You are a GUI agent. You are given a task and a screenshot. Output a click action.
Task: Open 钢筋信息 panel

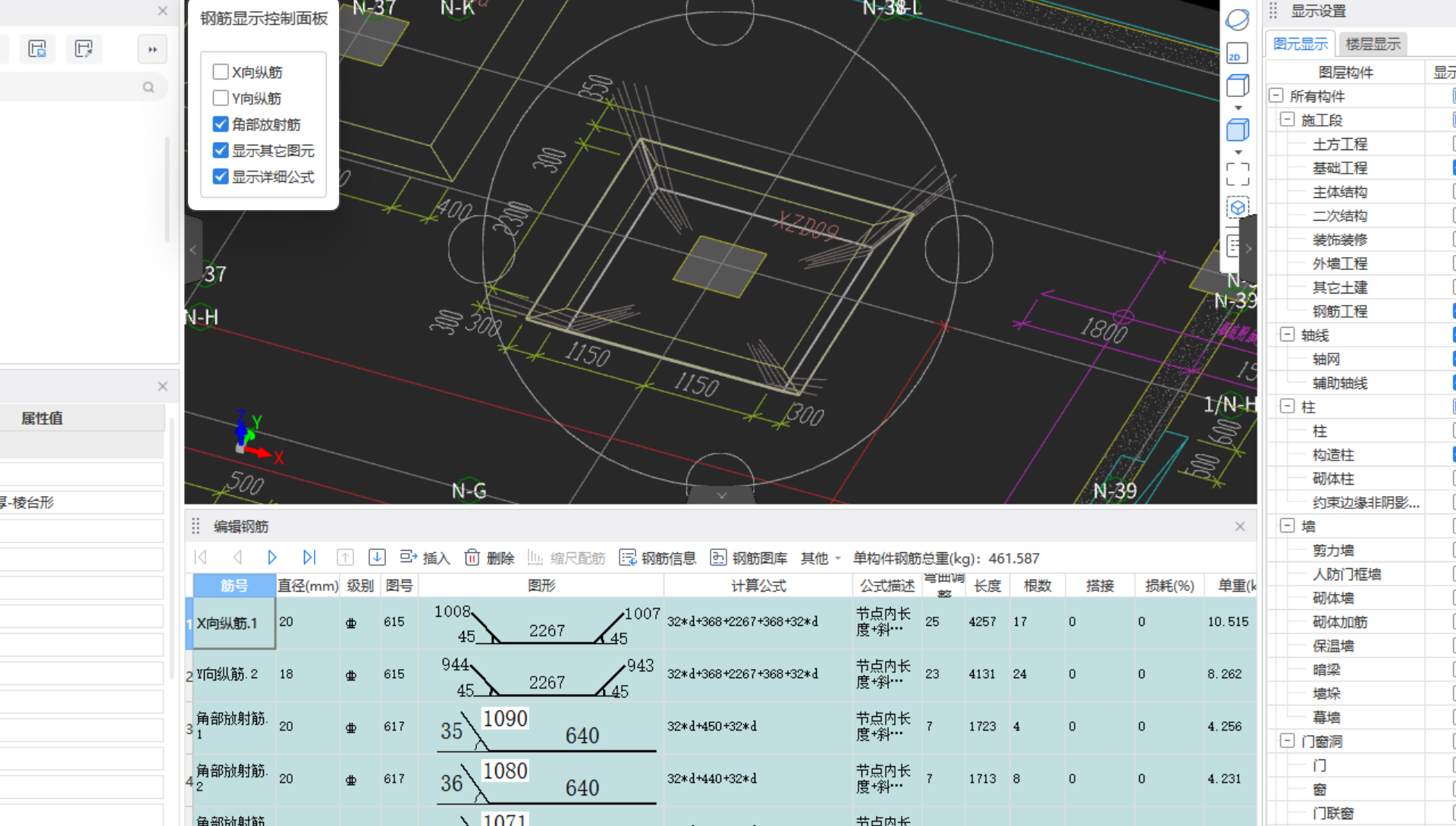pyautogui.click(x=657, y=558)
